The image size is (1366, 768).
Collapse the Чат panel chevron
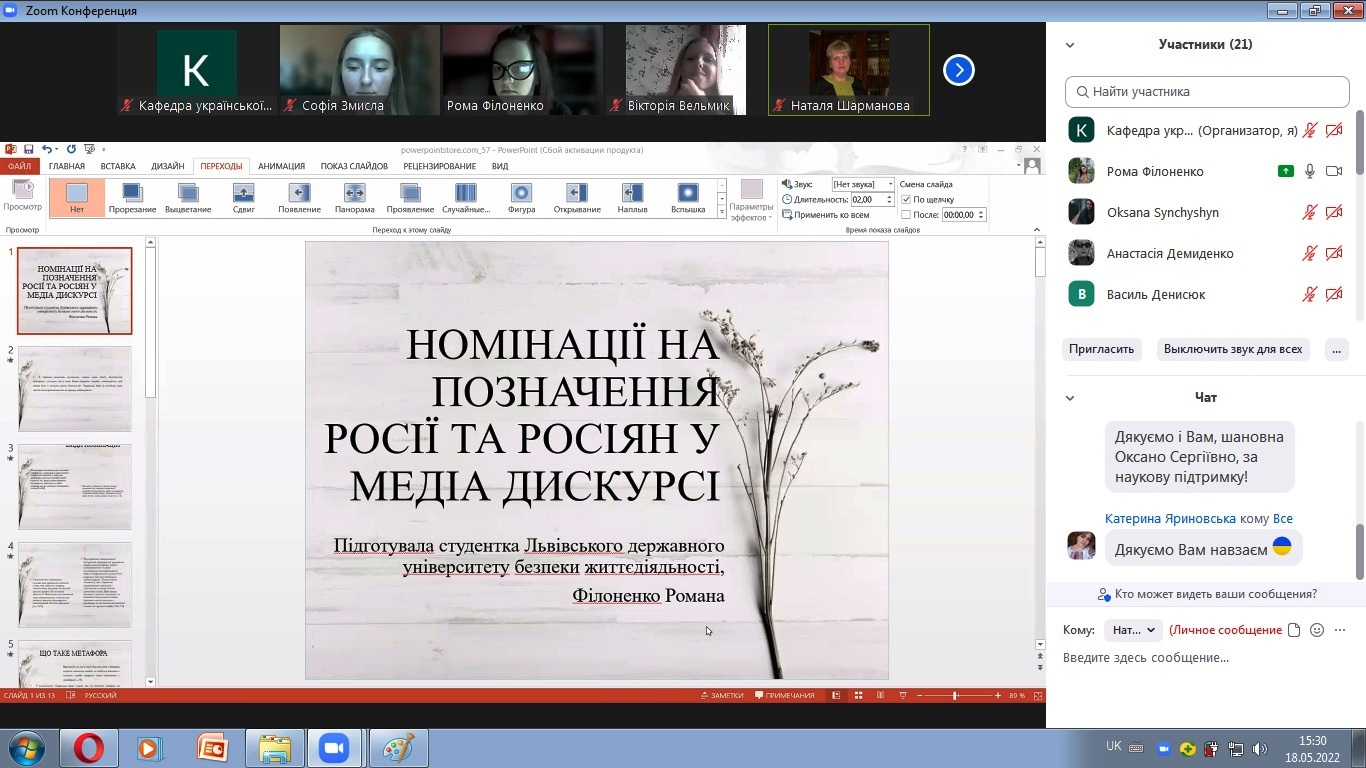pos(1070,398)
